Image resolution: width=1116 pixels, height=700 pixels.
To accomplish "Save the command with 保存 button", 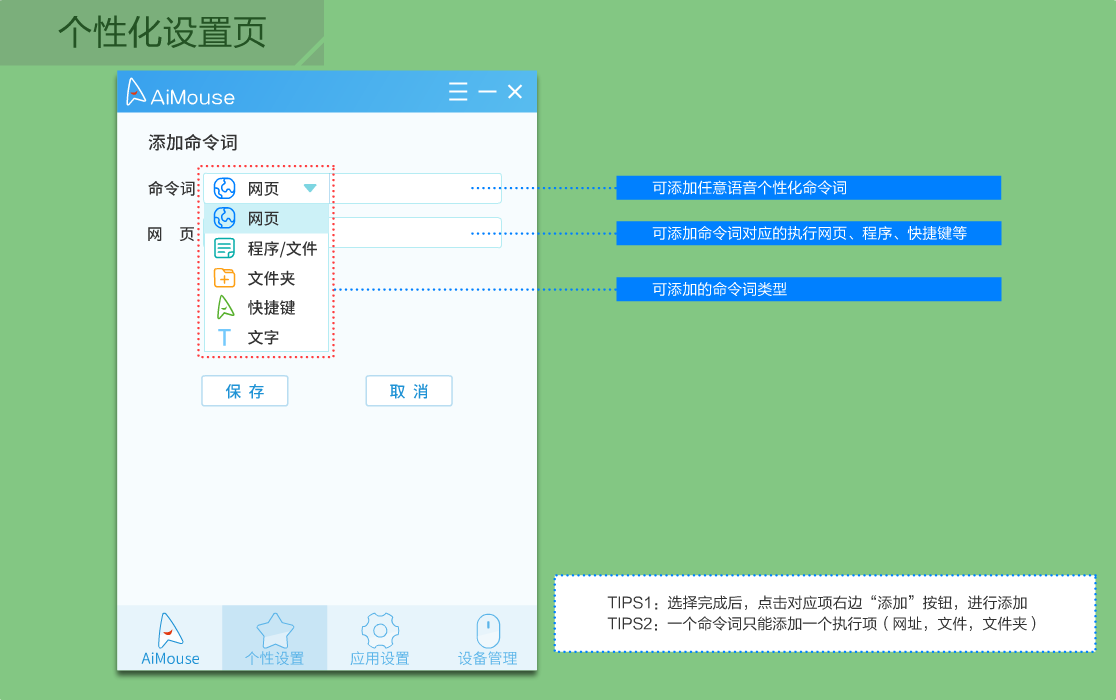I will pyautogui.click(x=245, y=391).
